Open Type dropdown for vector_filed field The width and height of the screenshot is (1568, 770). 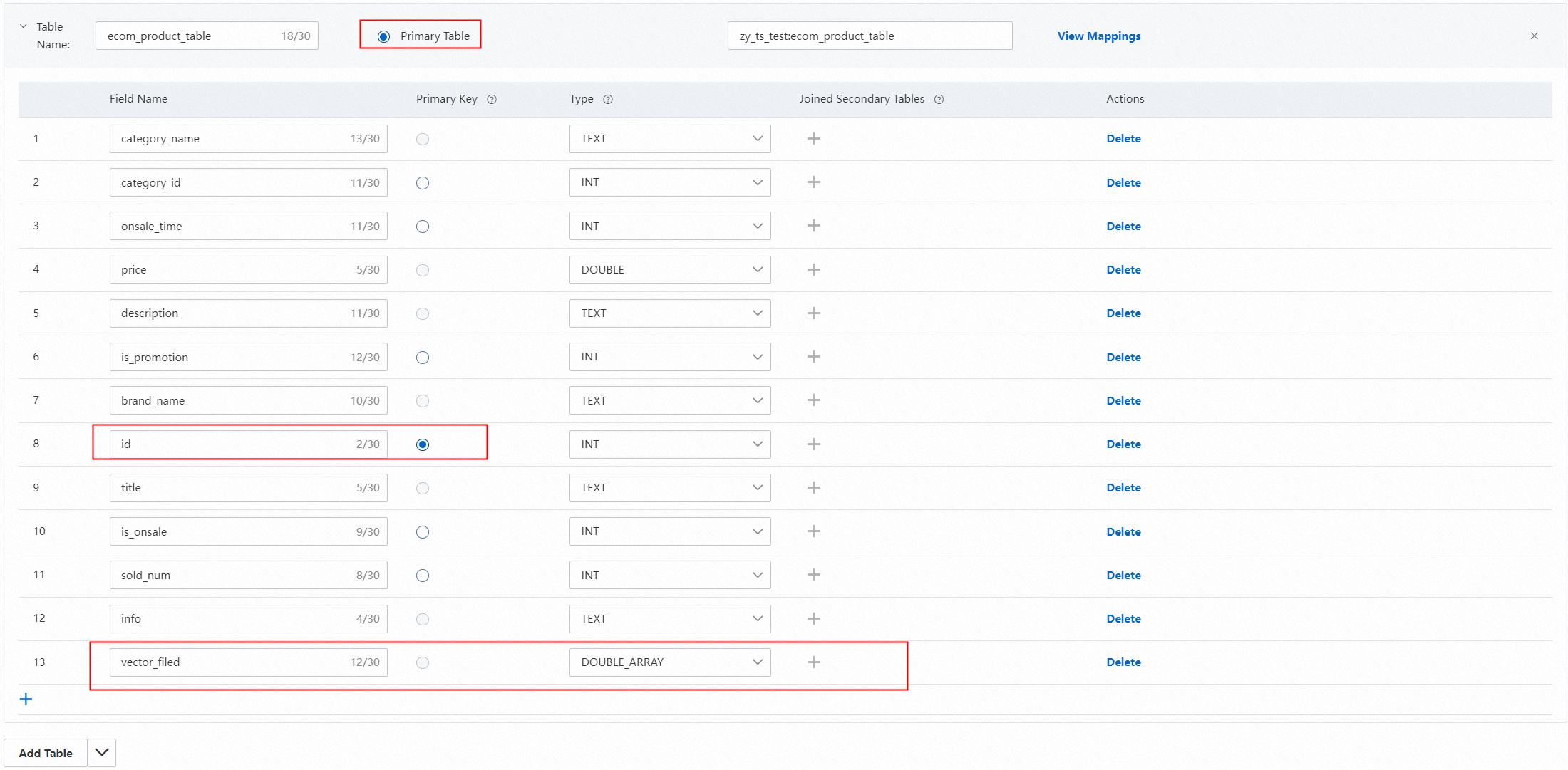tap(669, 662)
